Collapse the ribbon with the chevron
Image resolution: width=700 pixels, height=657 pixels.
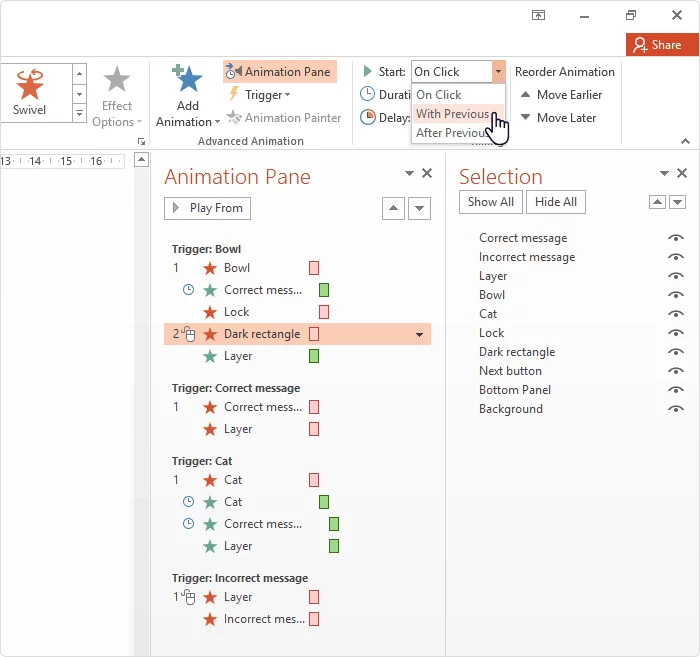pyautogui.click(x=685, y=141)
